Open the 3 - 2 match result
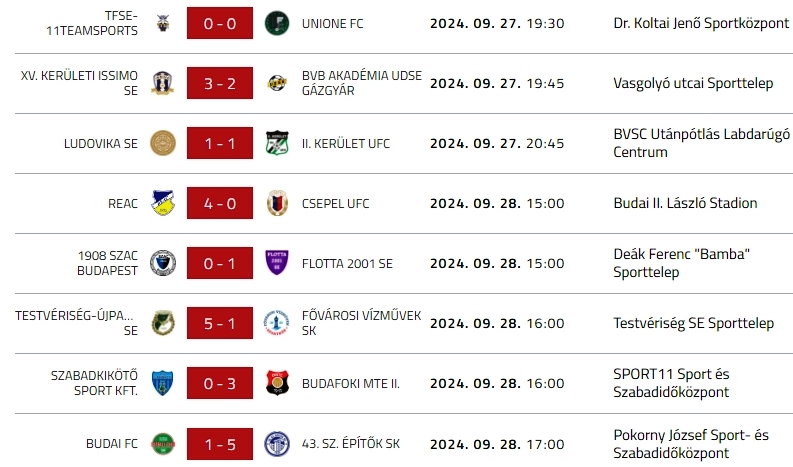 coord(220,83)
